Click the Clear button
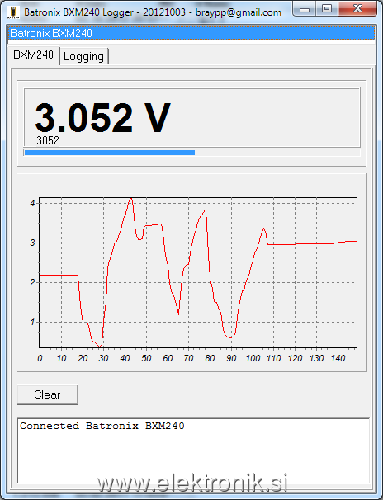The height and width of the screenshot is (500, 383). click(x=47, y=395)
